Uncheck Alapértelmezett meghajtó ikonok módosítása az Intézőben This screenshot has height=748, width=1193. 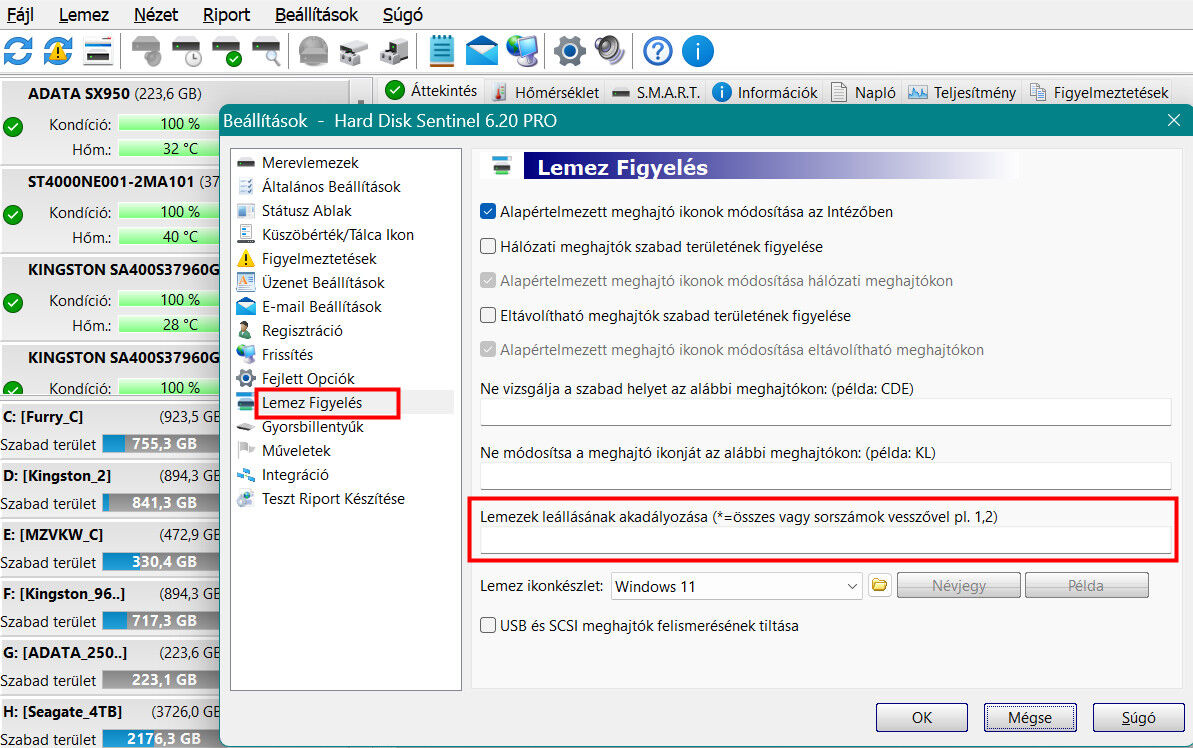(x=488, y=212)
